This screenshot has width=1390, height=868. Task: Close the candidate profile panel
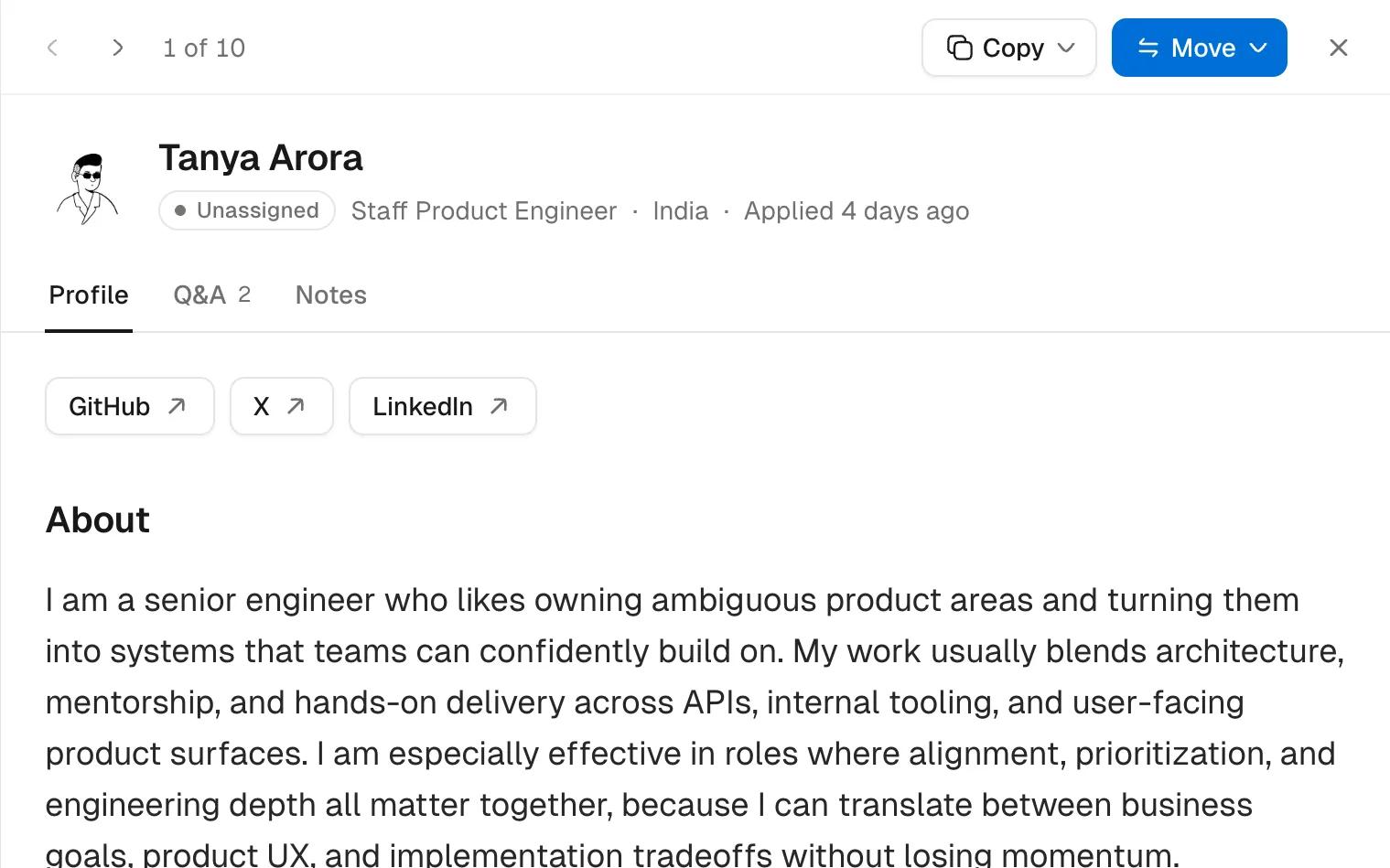1338,48
